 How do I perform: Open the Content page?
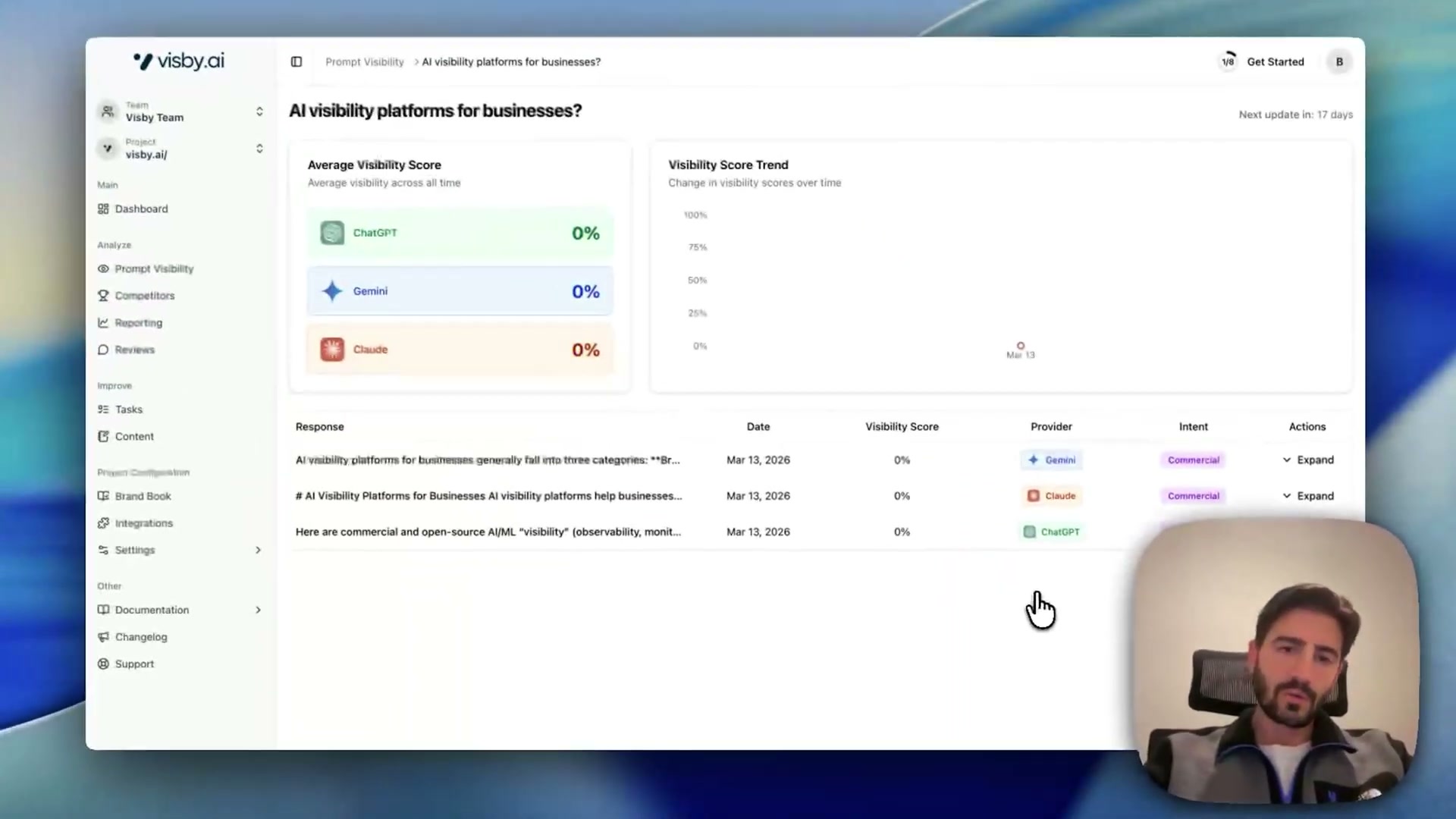134,437
